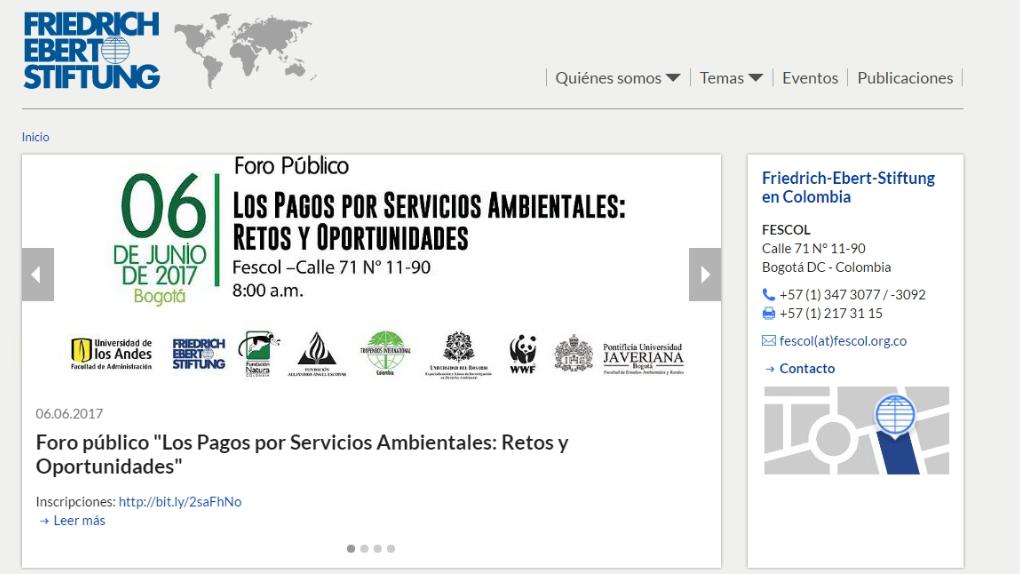Click the Friedrich Ebert Stiftung logo
Viewport: 1020px width, 574px height.
[x=91, y=50]
